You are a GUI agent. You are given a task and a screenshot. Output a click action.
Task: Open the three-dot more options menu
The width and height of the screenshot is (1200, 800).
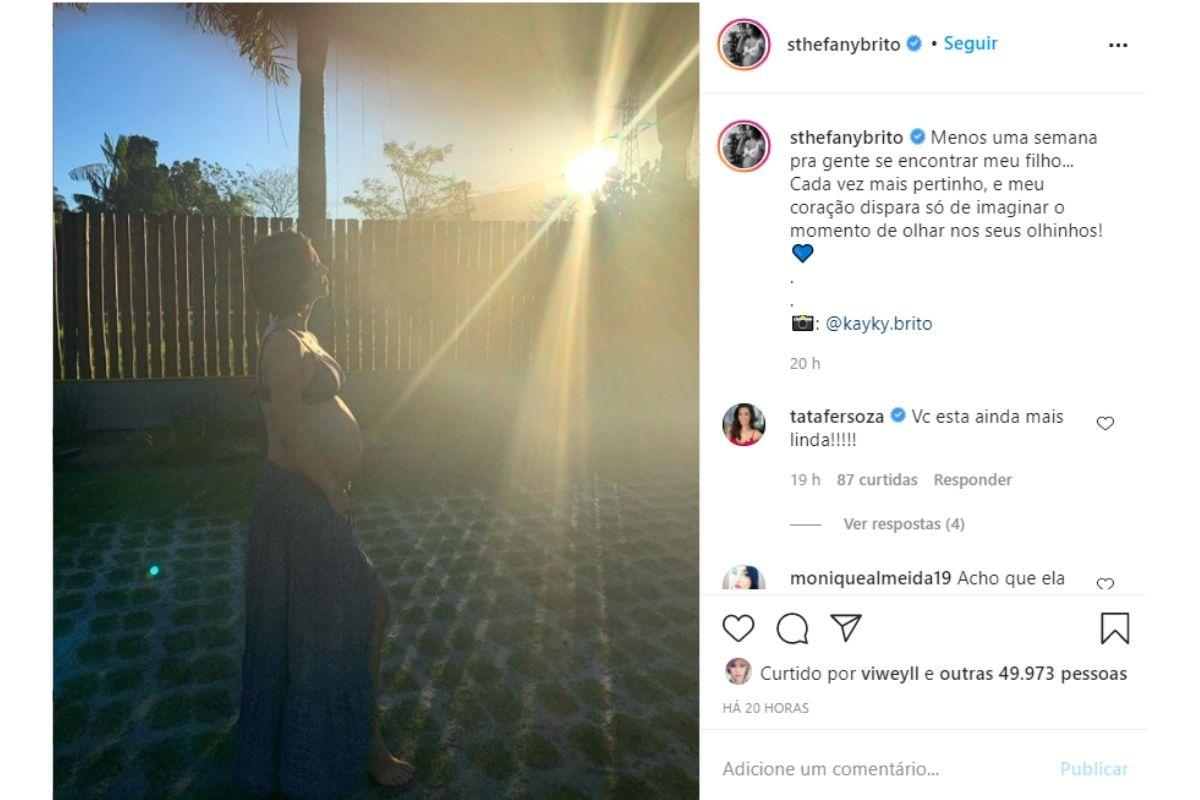1118,45
